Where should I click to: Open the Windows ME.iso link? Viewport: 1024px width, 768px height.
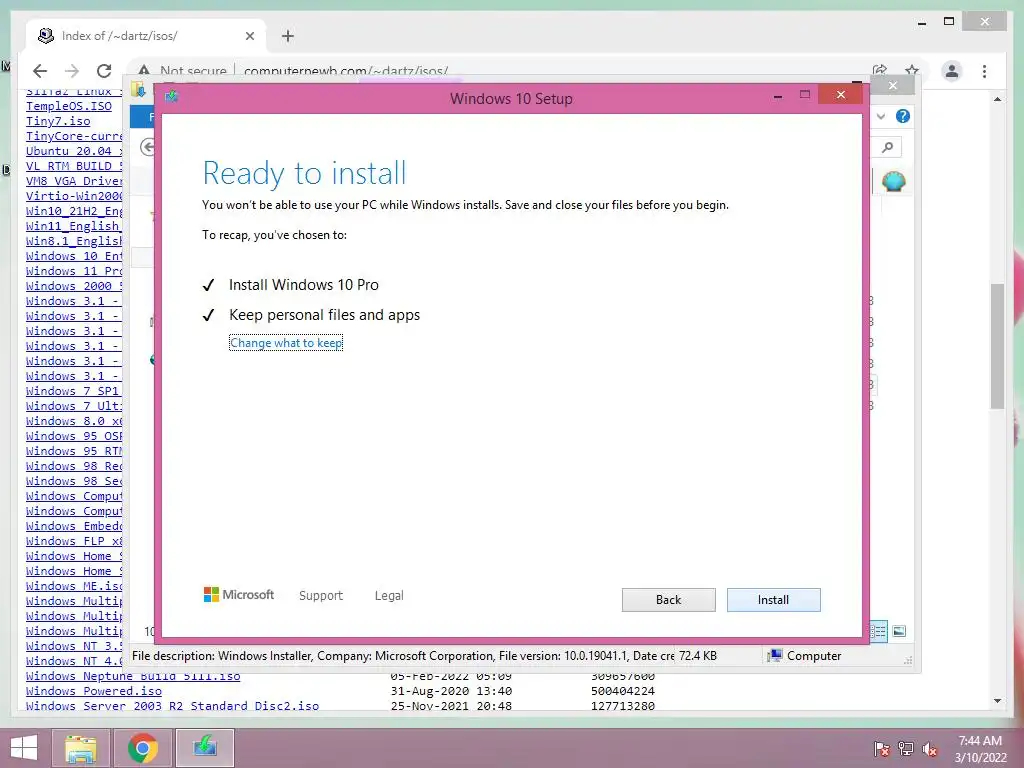pos(74,586)
